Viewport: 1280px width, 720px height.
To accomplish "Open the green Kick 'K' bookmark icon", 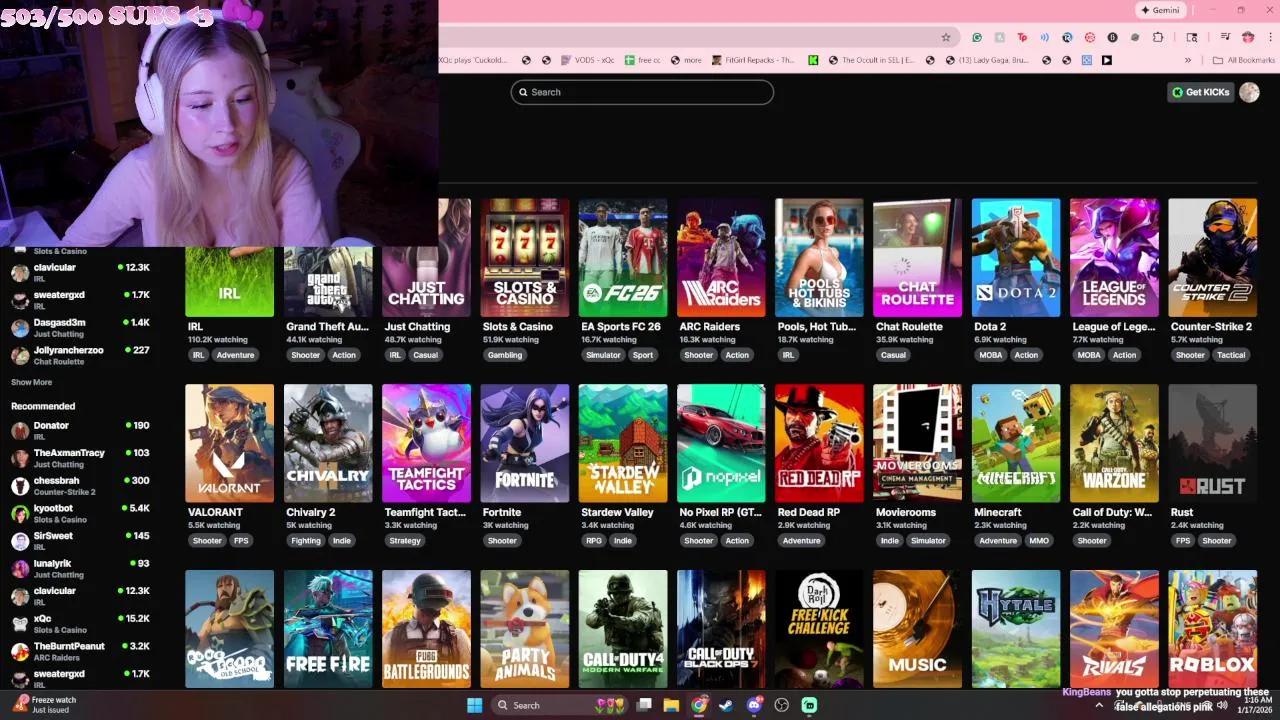I will pyautogui.click(x=813, y=60).
